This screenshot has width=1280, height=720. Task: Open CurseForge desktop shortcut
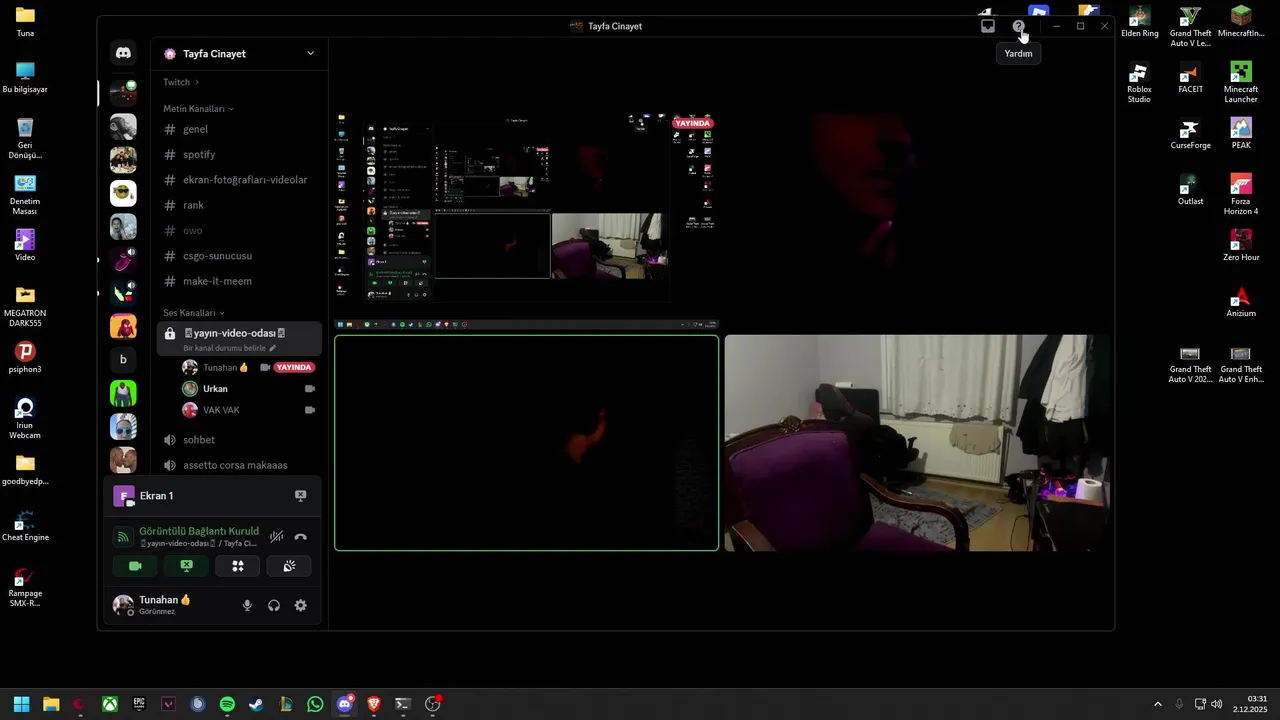click(x=1190, y=134)
